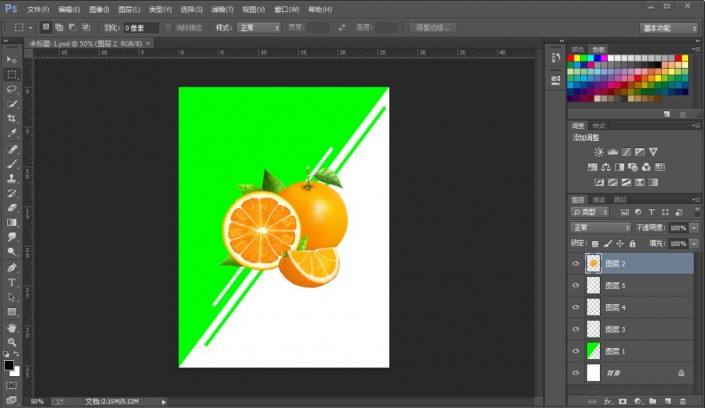Open the 图像(I) menu
The image size is (705, 408).
tap(99, 9)
